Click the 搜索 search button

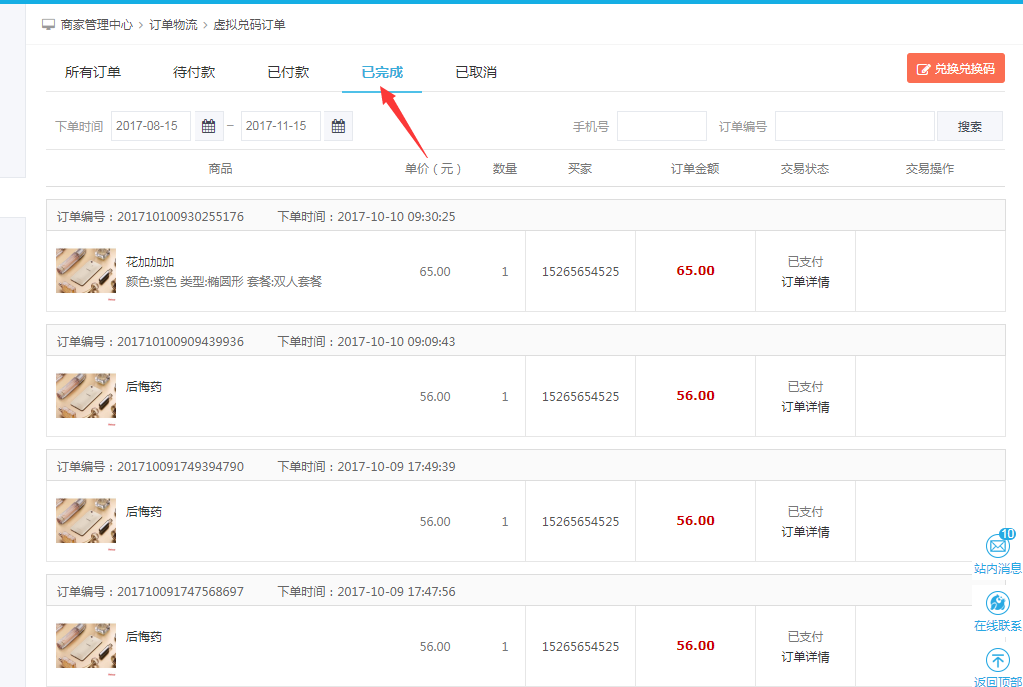click(969, 127)
